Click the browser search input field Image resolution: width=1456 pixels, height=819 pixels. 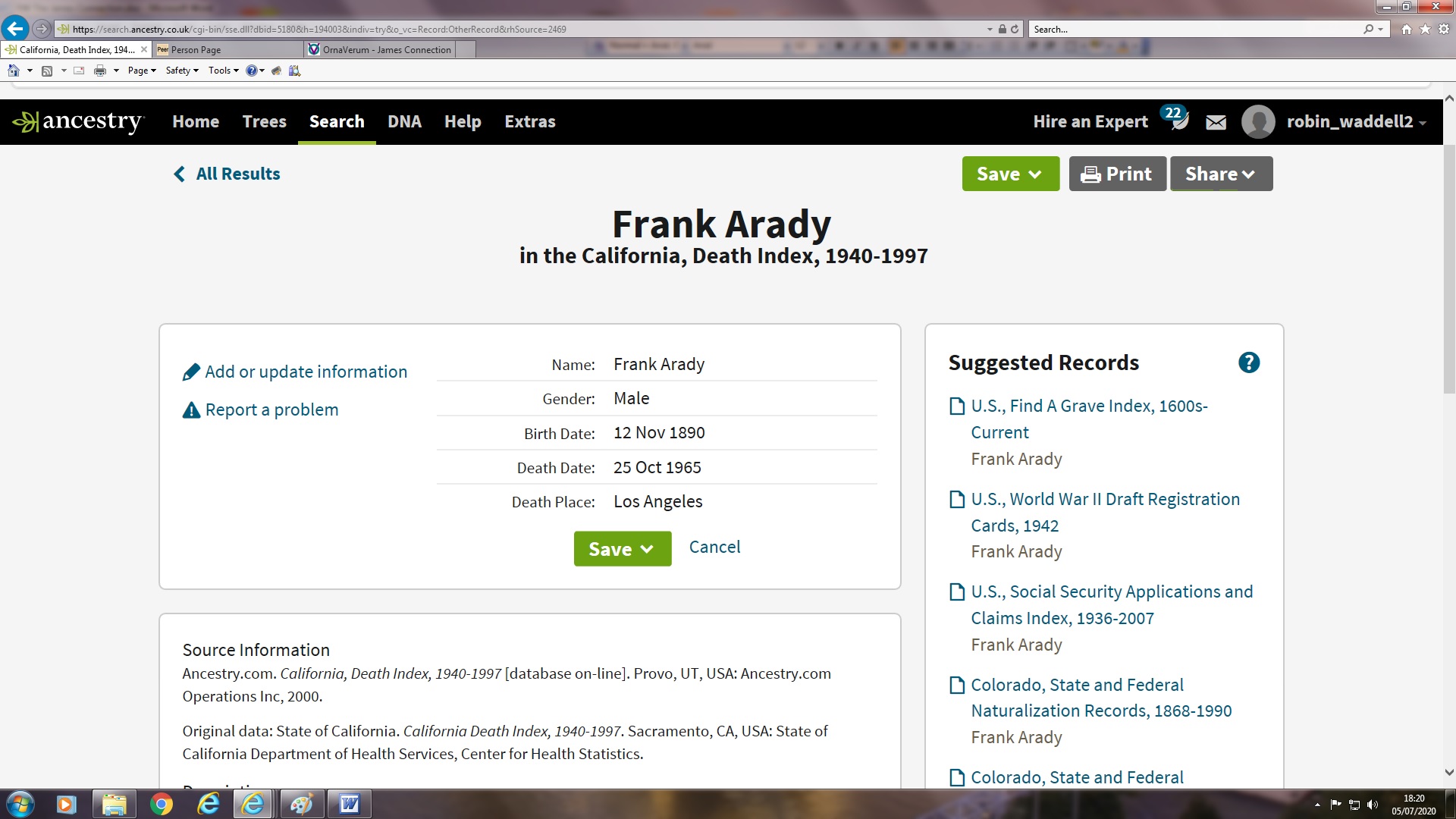tap(1194, 30)
